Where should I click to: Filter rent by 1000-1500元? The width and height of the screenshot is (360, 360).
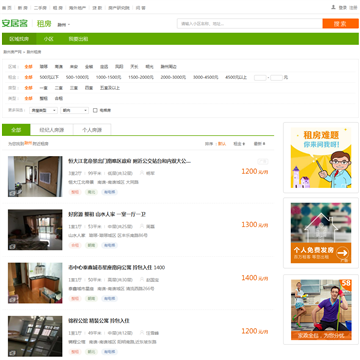(x=109, y=77)
